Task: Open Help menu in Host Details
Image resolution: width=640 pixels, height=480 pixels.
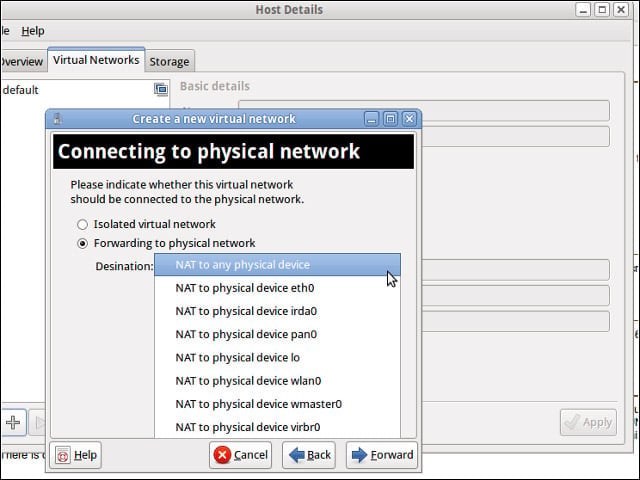Action: [33, 31]
